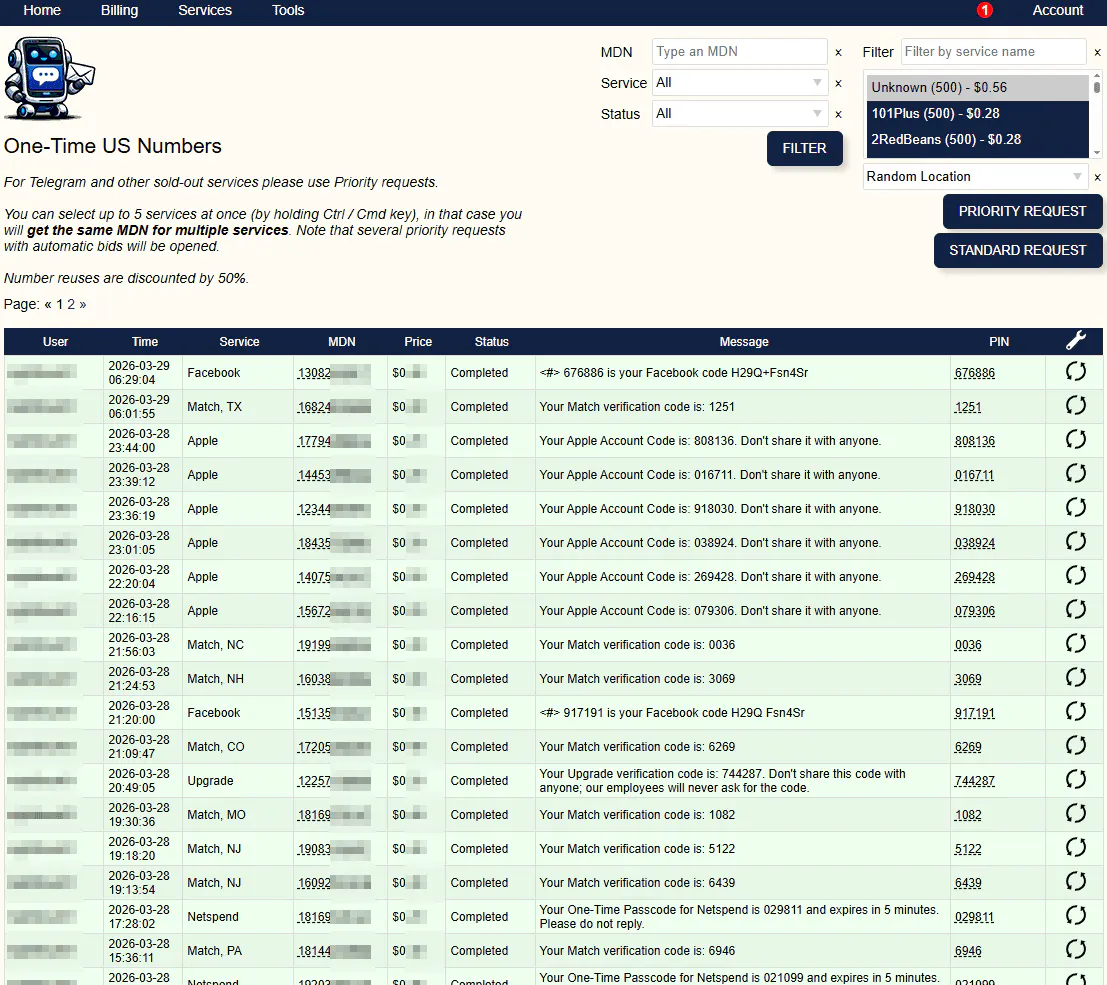This screenshot has height=985, width=1107.
Task: Click the Service column header
Action: tap(239, 342)
